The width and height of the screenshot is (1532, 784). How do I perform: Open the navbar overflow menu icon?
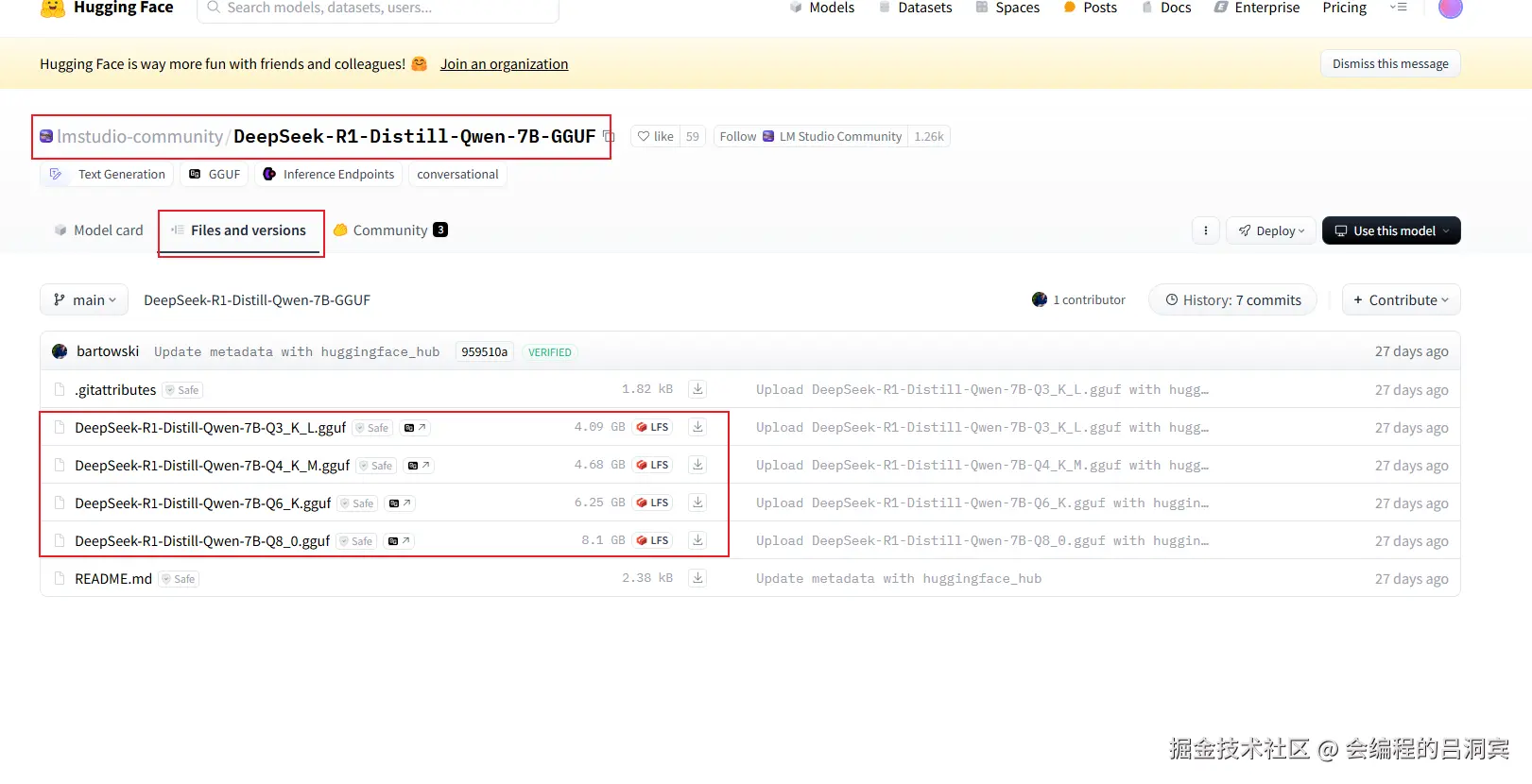click(x=1398, y=8)
